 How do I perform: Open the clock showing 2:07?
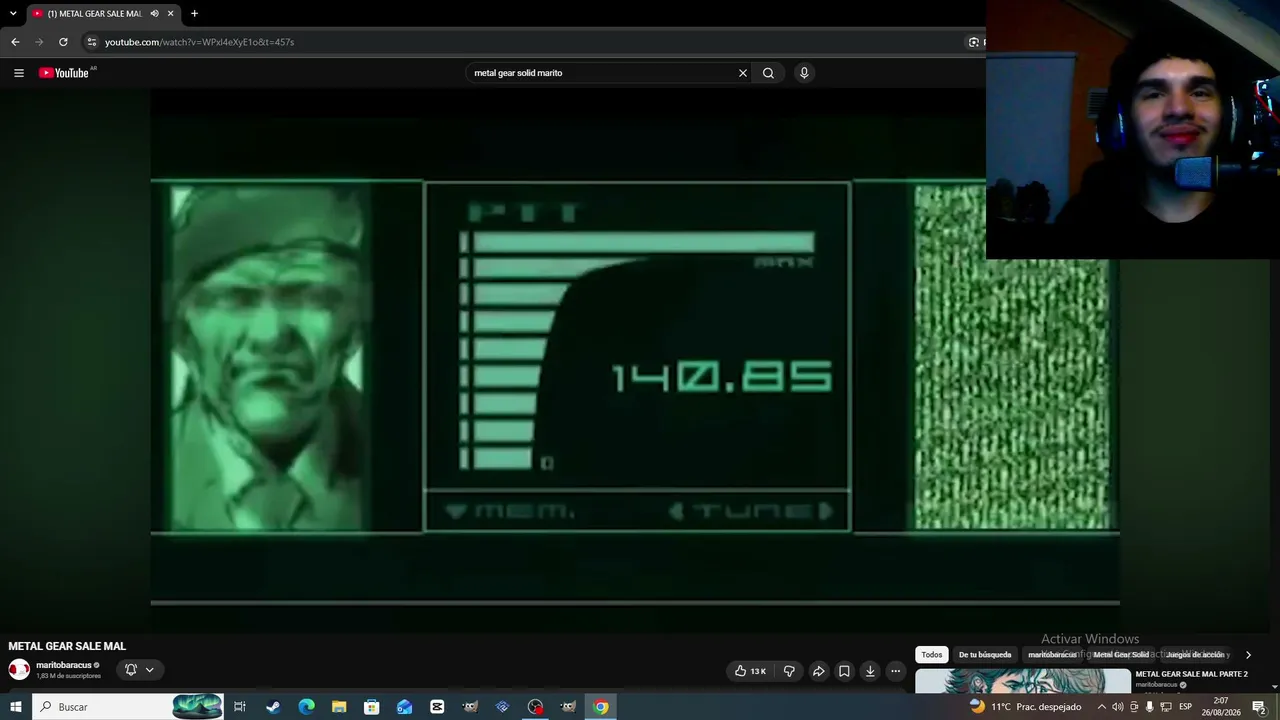click(1221, 707)
